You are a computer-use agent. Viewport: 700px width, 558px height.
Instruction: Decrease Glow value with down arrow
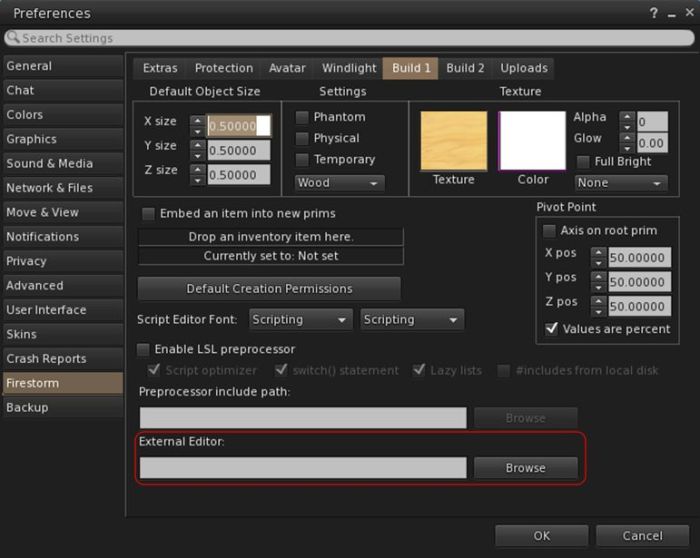pos(627,149)
